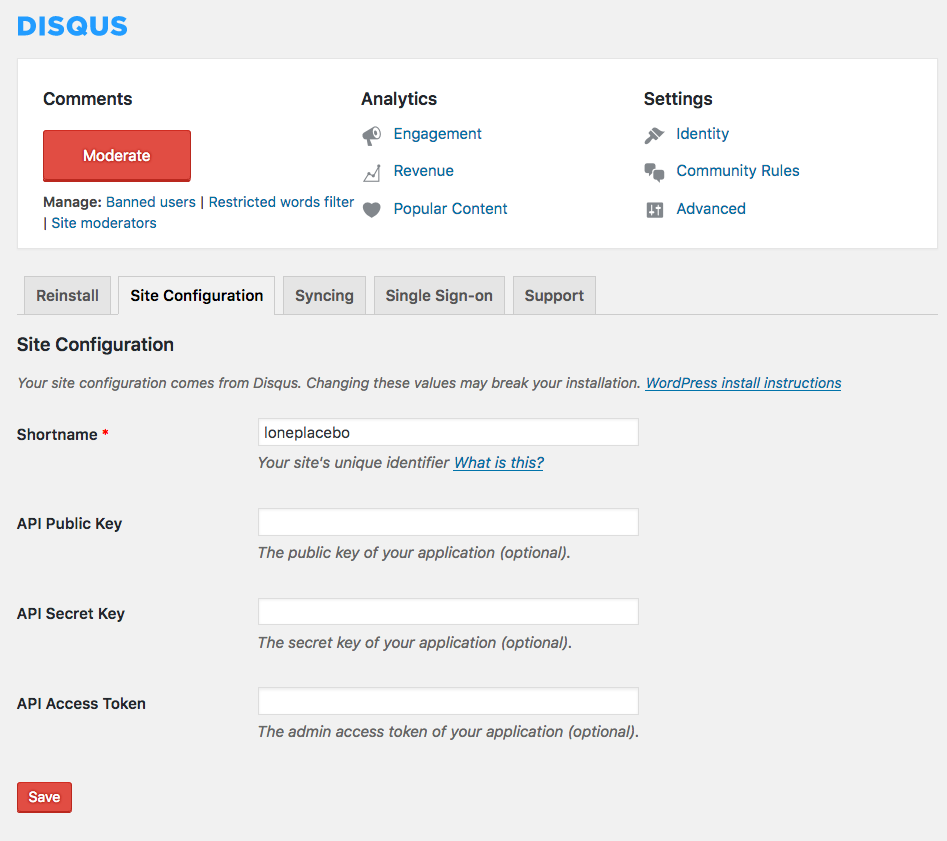Click 'The public key of your application' hint

pos(414,553)
